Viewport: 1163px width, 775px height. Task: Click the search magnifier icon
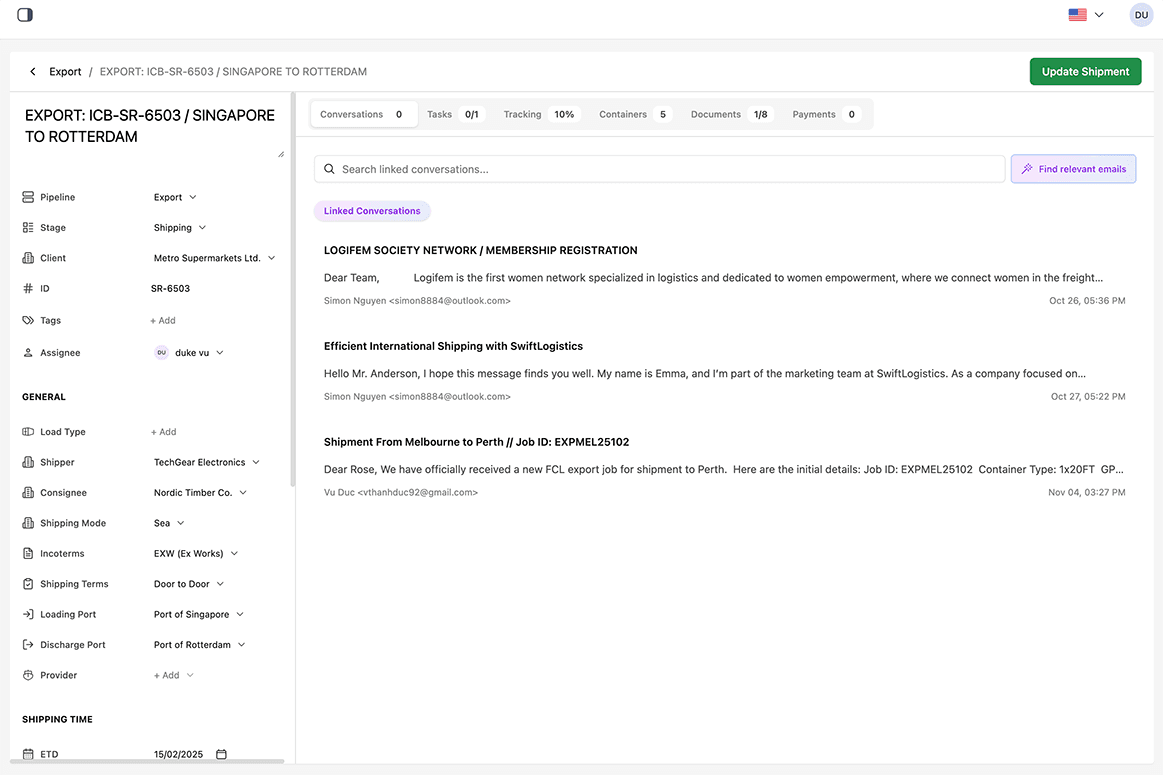(x=329, y=169)
